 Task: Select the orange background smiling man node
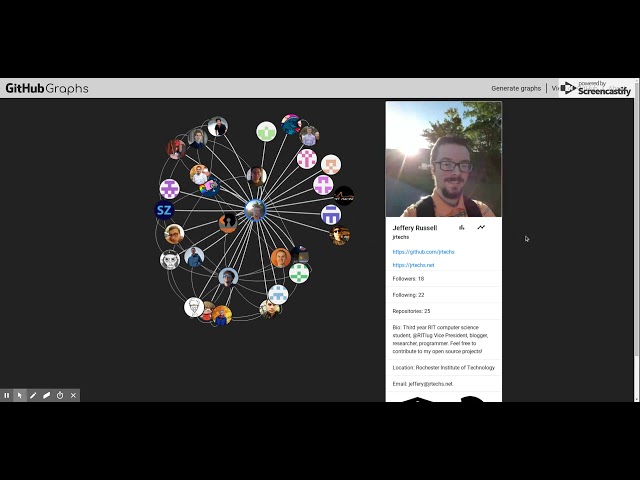coord(281,258)
